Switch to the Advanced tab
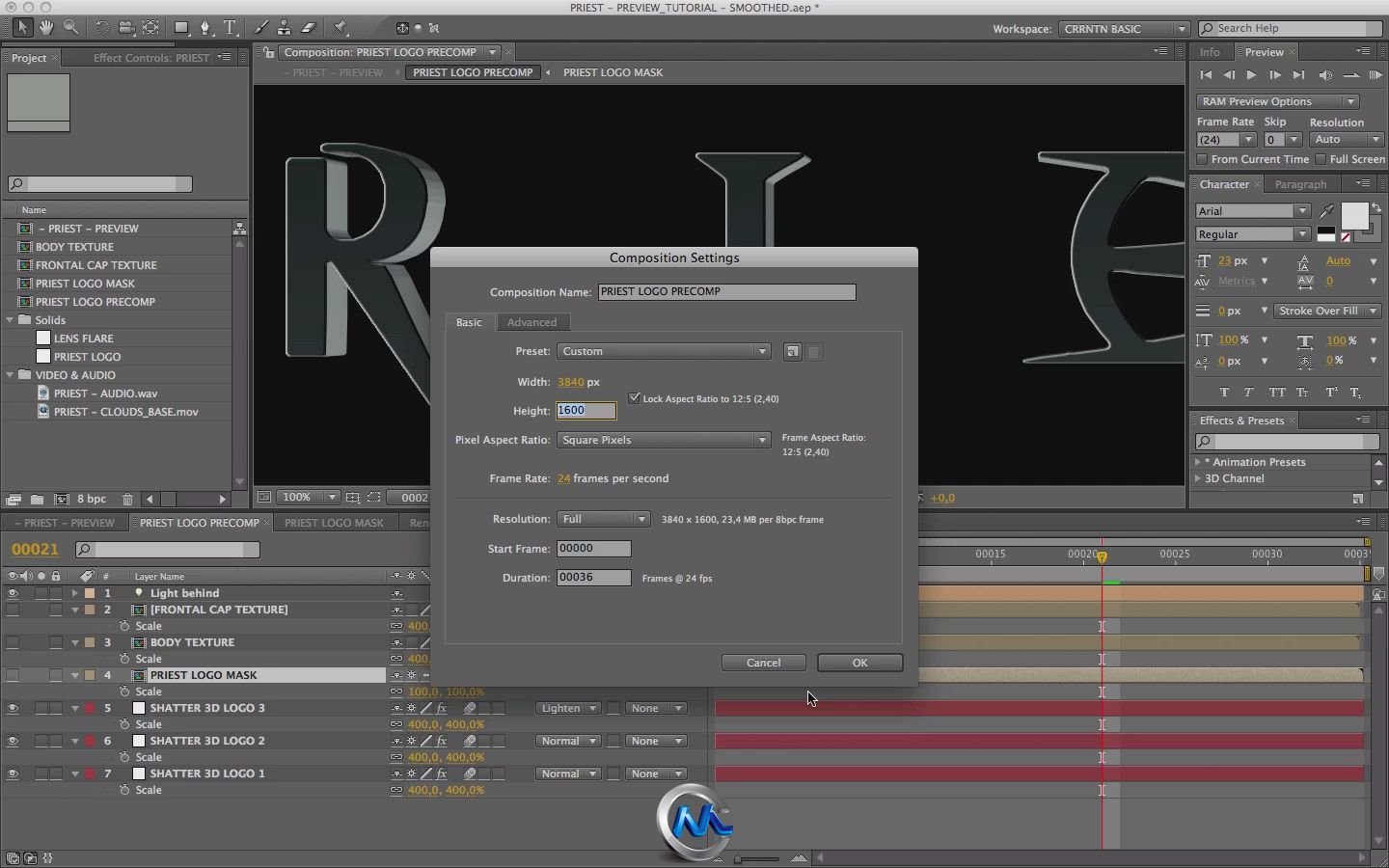Screen dimensions: 1389x868 click(531, 322)
